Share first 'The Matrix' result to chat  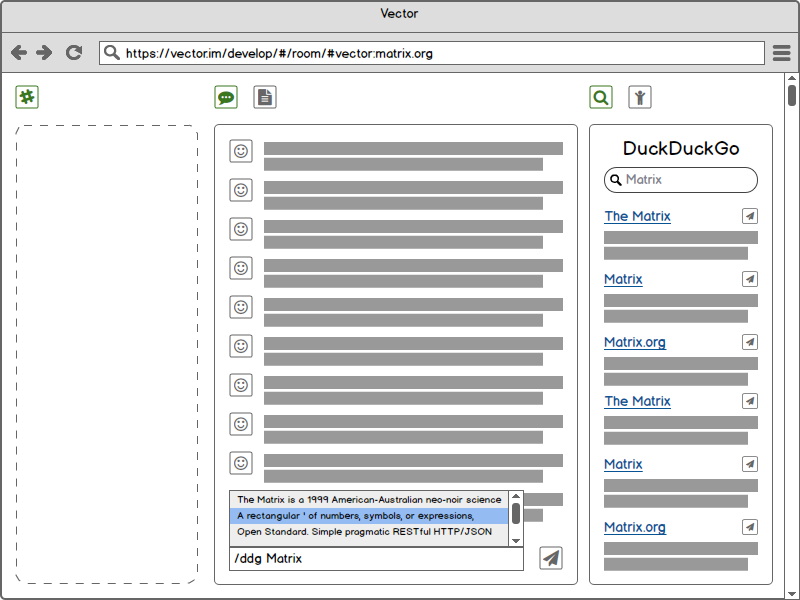point(749,216)
